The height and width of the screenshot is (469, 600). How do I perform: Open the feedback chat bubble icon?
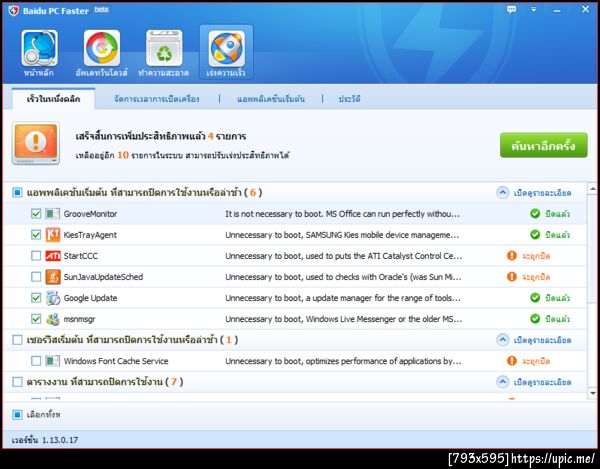[511, 10]
